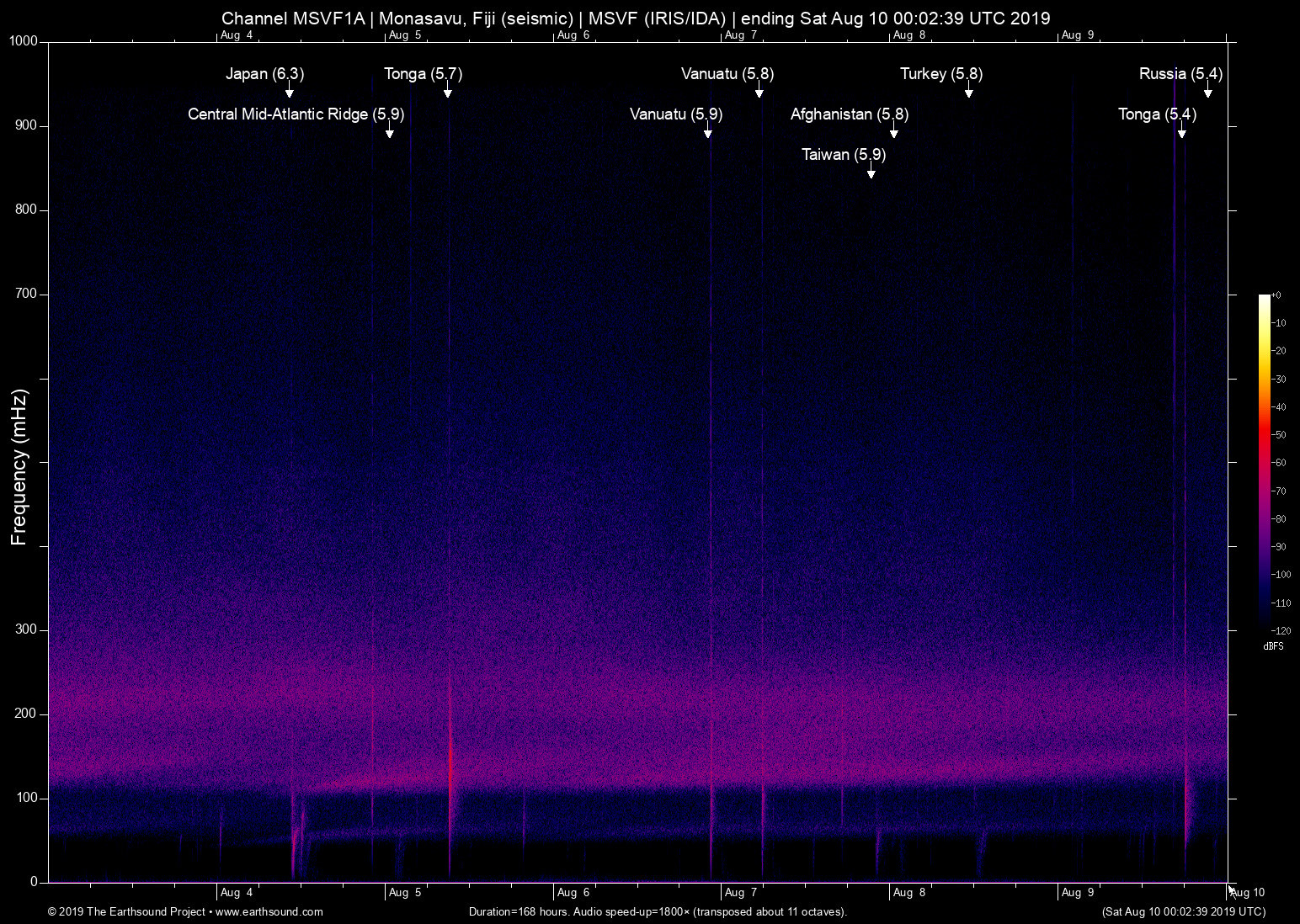The height and width of the screenshot is (924, 1300).
Task: Click the Vanuatu (5.9) earthquake label
Action: click(x=676, y=114)
